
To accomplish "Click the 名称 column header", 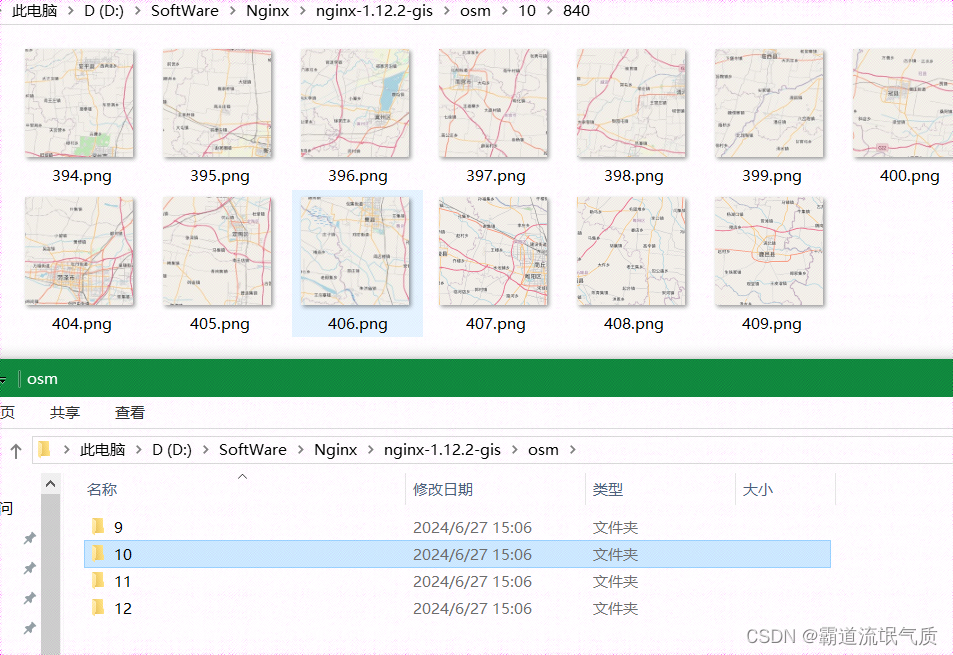I will click(101, 489).
